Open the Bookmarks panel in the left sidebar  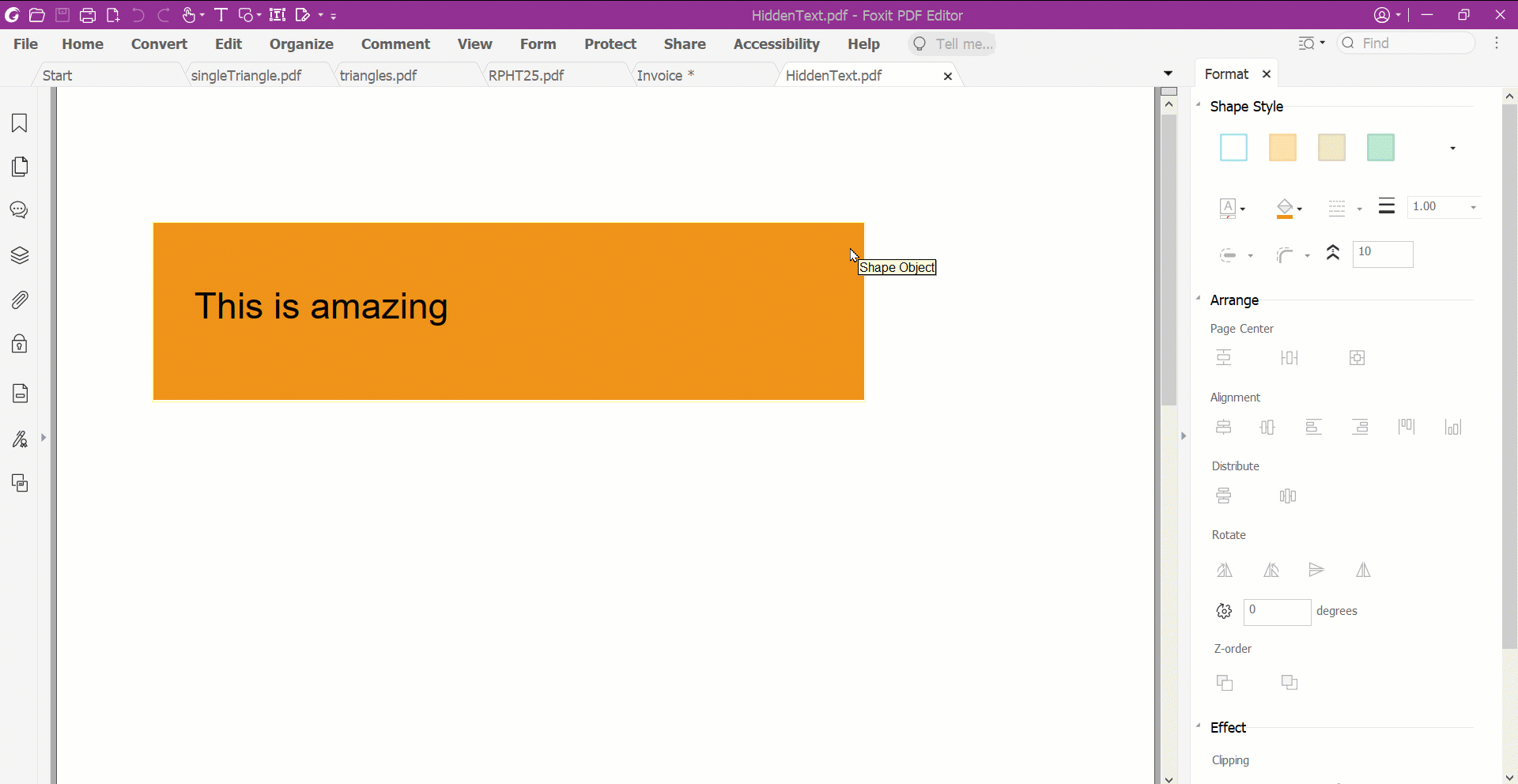[x=20, y=122]
